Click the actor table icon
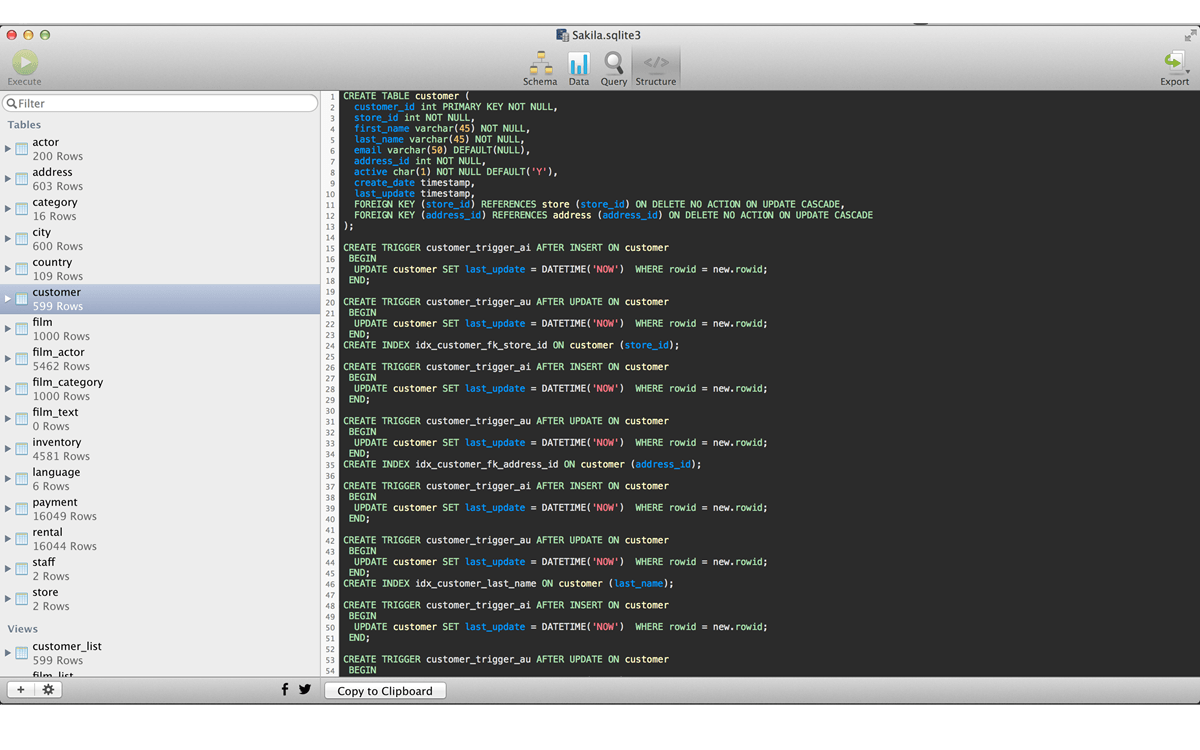This screenshot has height=750, width=1200. 22,149
